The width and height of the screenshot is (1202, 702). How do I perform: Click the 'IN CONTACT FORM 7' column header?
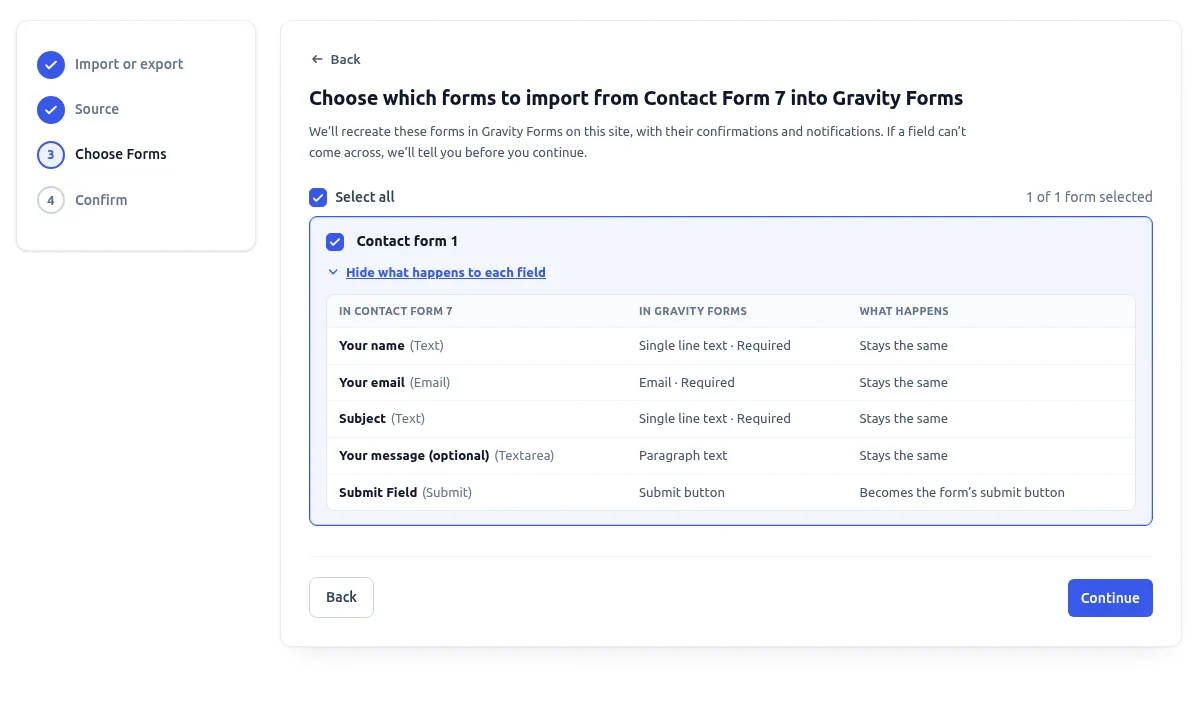coord(396,311)
